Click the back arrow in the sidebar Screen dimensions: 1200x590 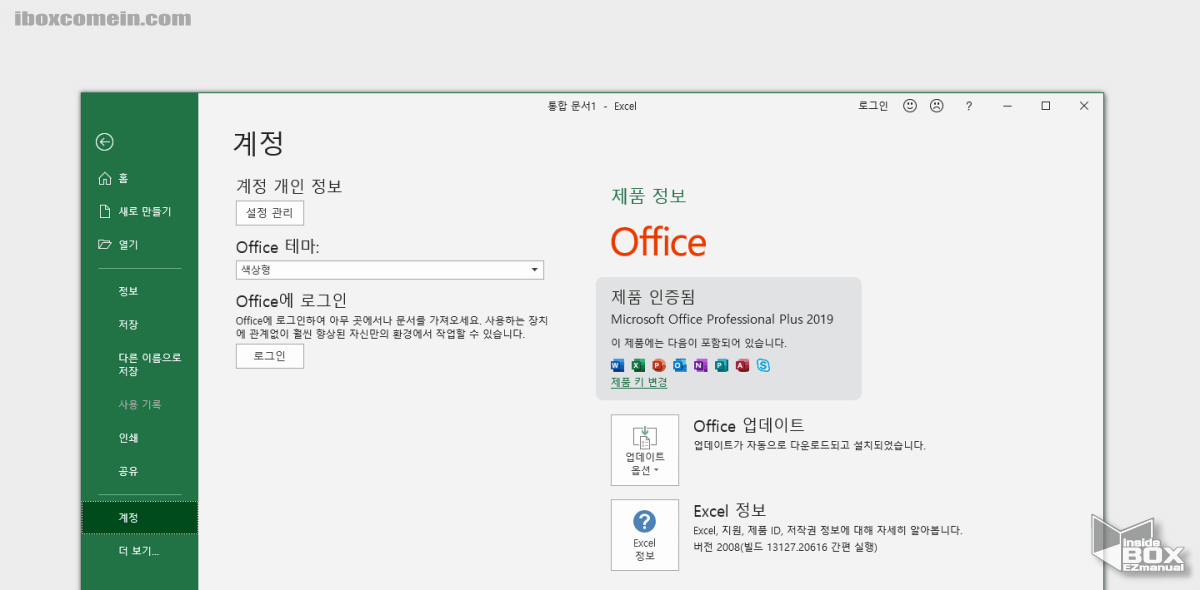[104, 142]
